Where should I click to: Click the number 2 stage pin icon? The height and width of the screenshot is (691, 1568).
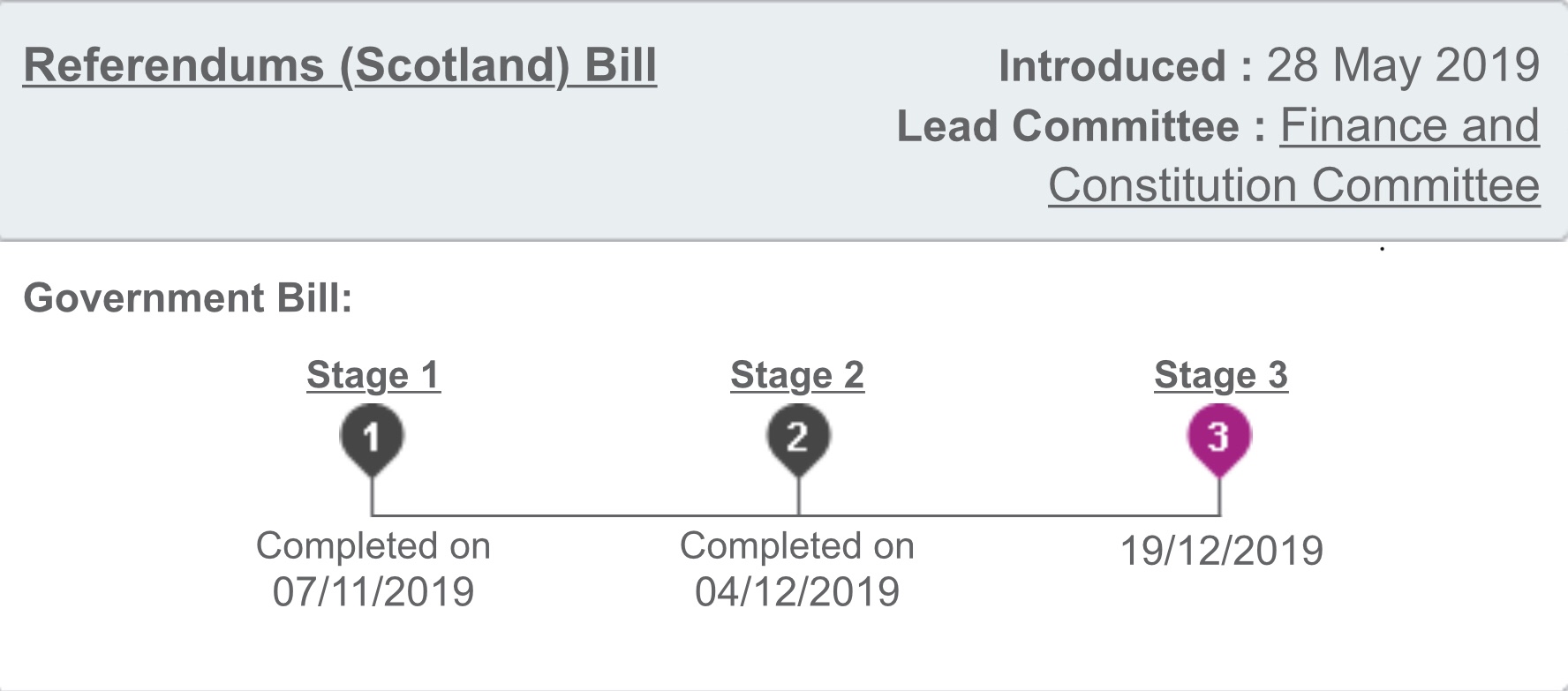(797, 438)
